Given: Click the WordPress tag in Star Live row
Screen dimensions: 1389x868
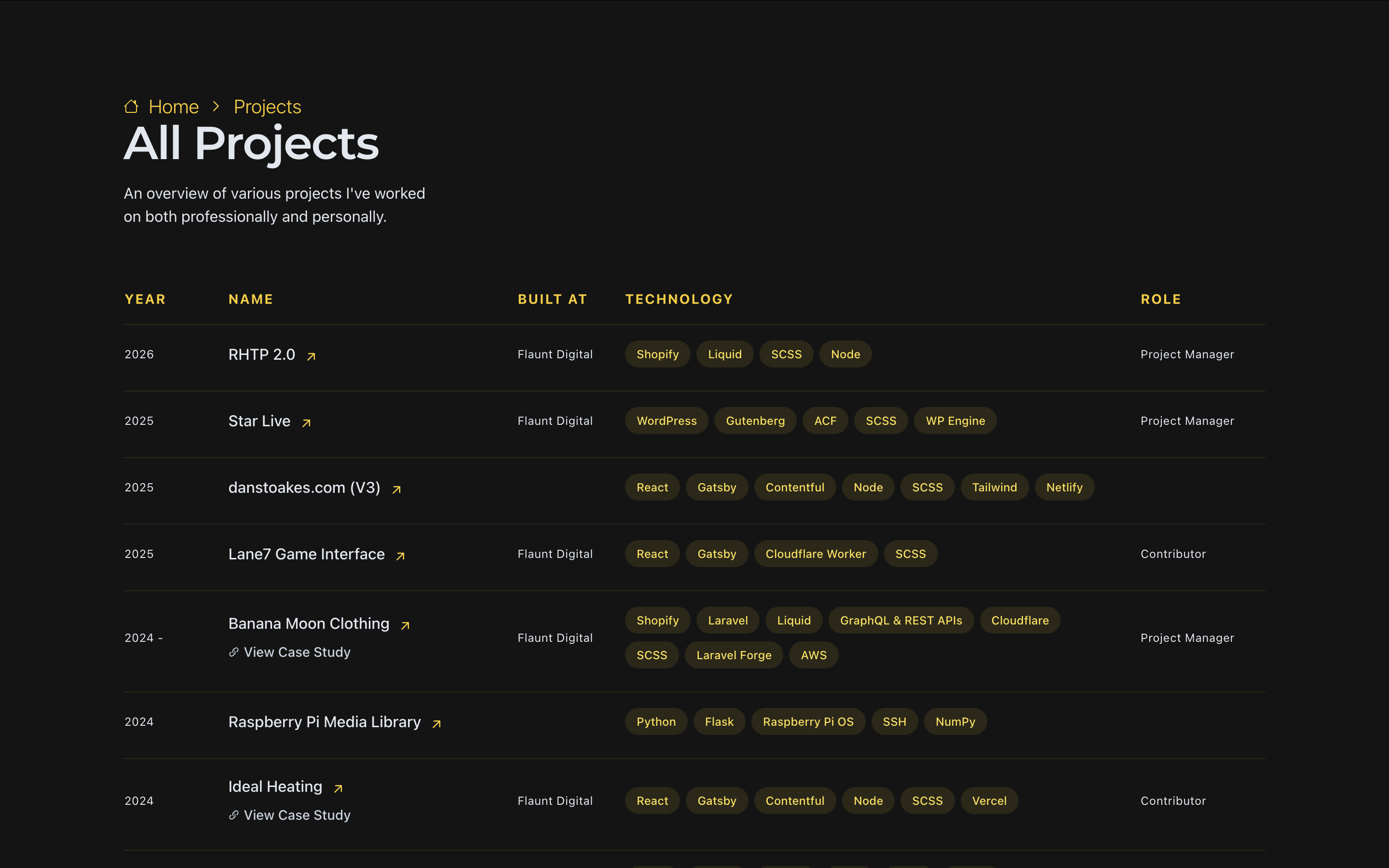Looking at the screenshot, I should pos(667,421).
